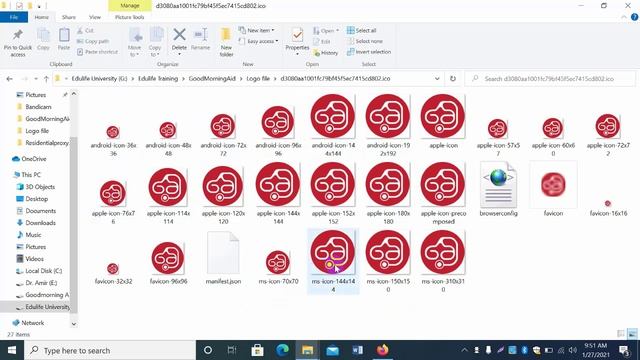Click the Delete red X icon
640x360 pixels.
[179, 35]
